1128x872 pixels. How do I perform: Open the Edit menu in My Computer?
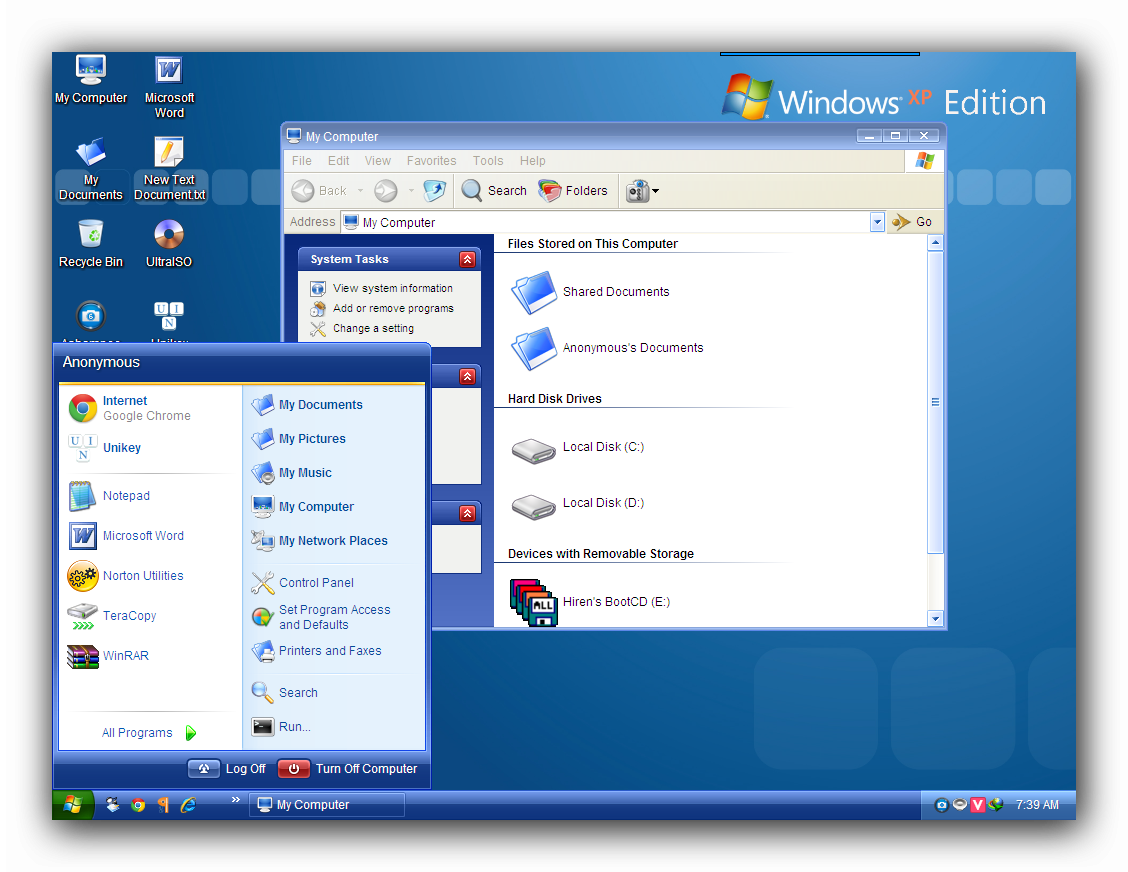(338, 160)
